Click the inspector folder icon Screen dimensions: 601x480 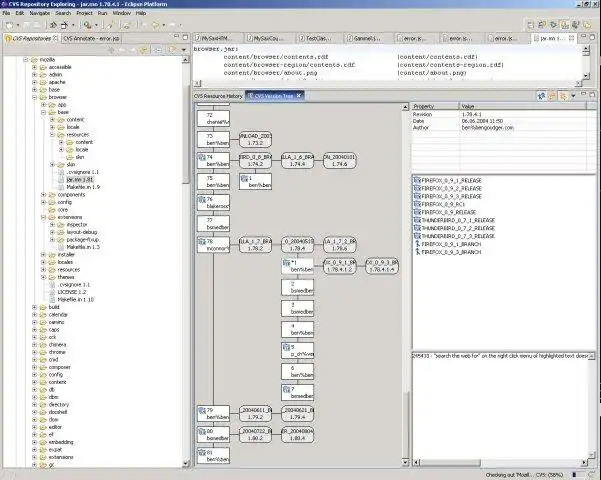(x=61, y=225)
